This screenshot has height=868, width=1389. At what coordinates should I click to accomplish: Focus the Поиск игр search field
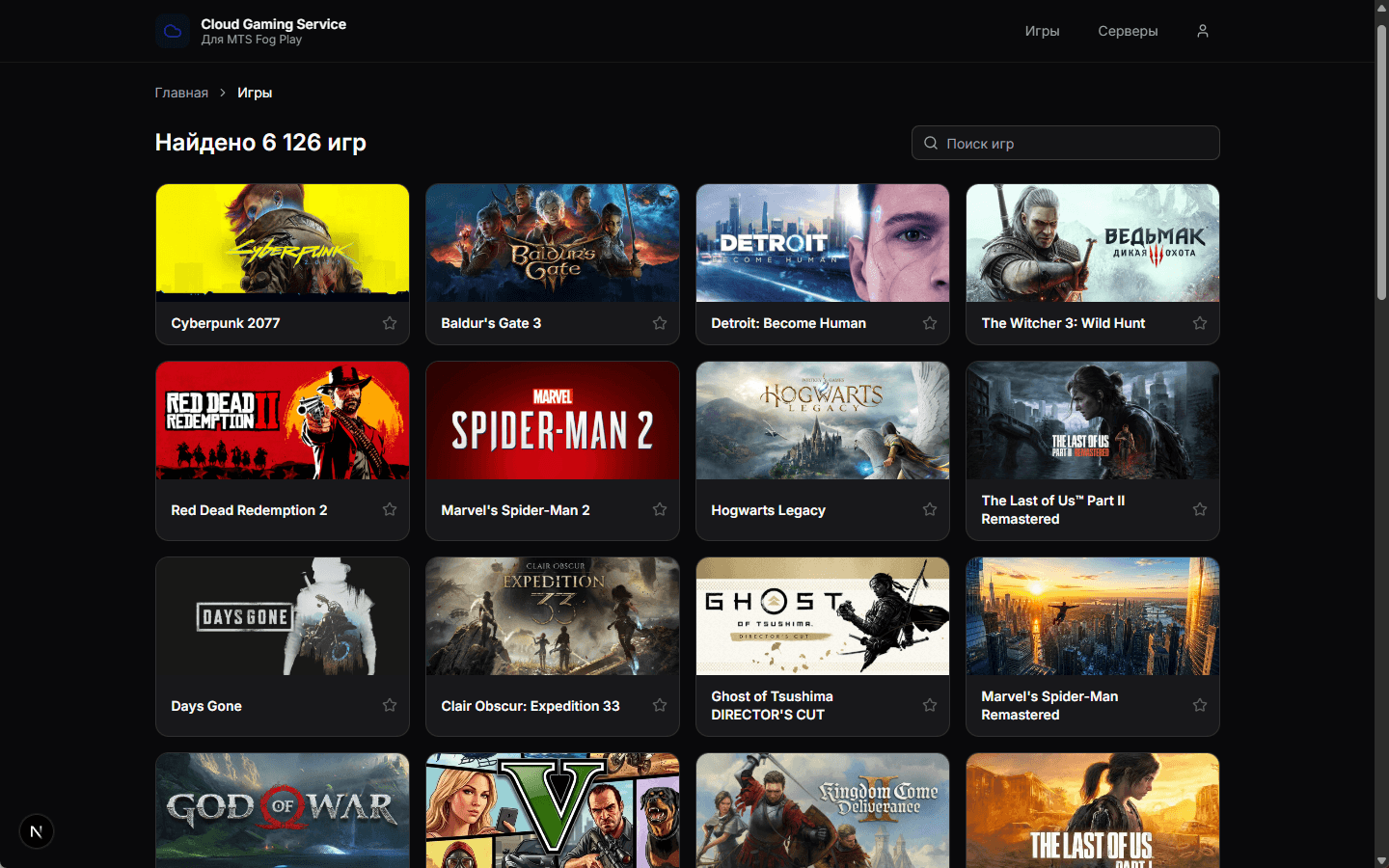click(1066, 143)
